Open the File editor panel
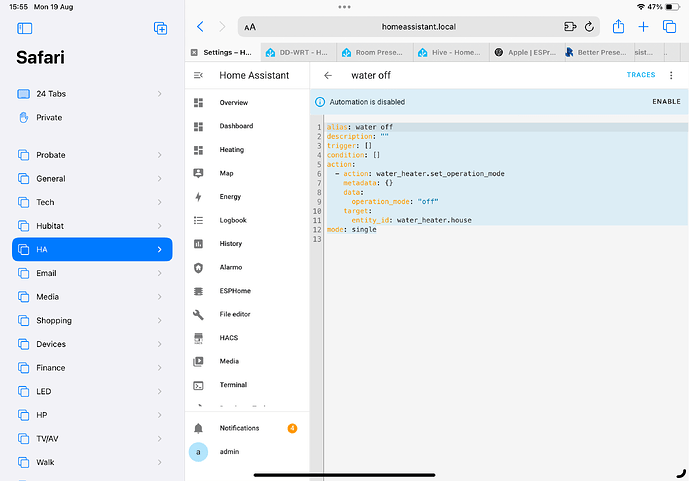Screen dimensions: 689x481 (x=247, y=315)
